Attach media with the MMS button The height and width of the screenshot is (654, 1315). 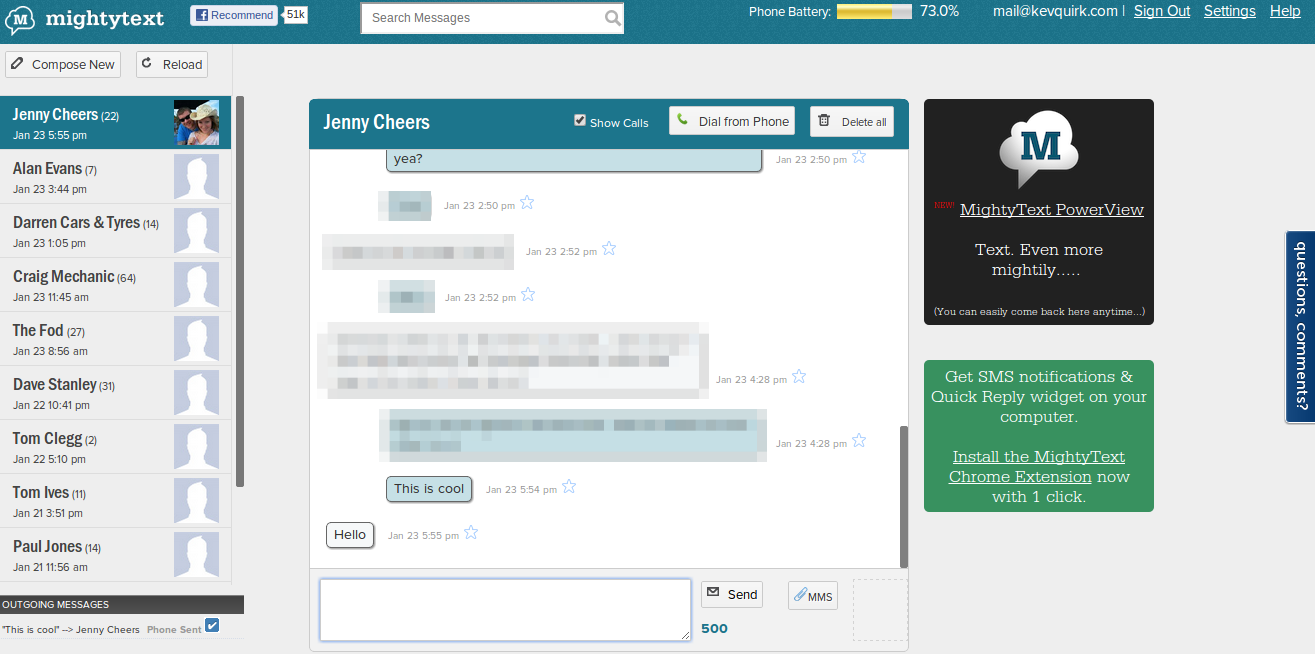click(812, 596)
